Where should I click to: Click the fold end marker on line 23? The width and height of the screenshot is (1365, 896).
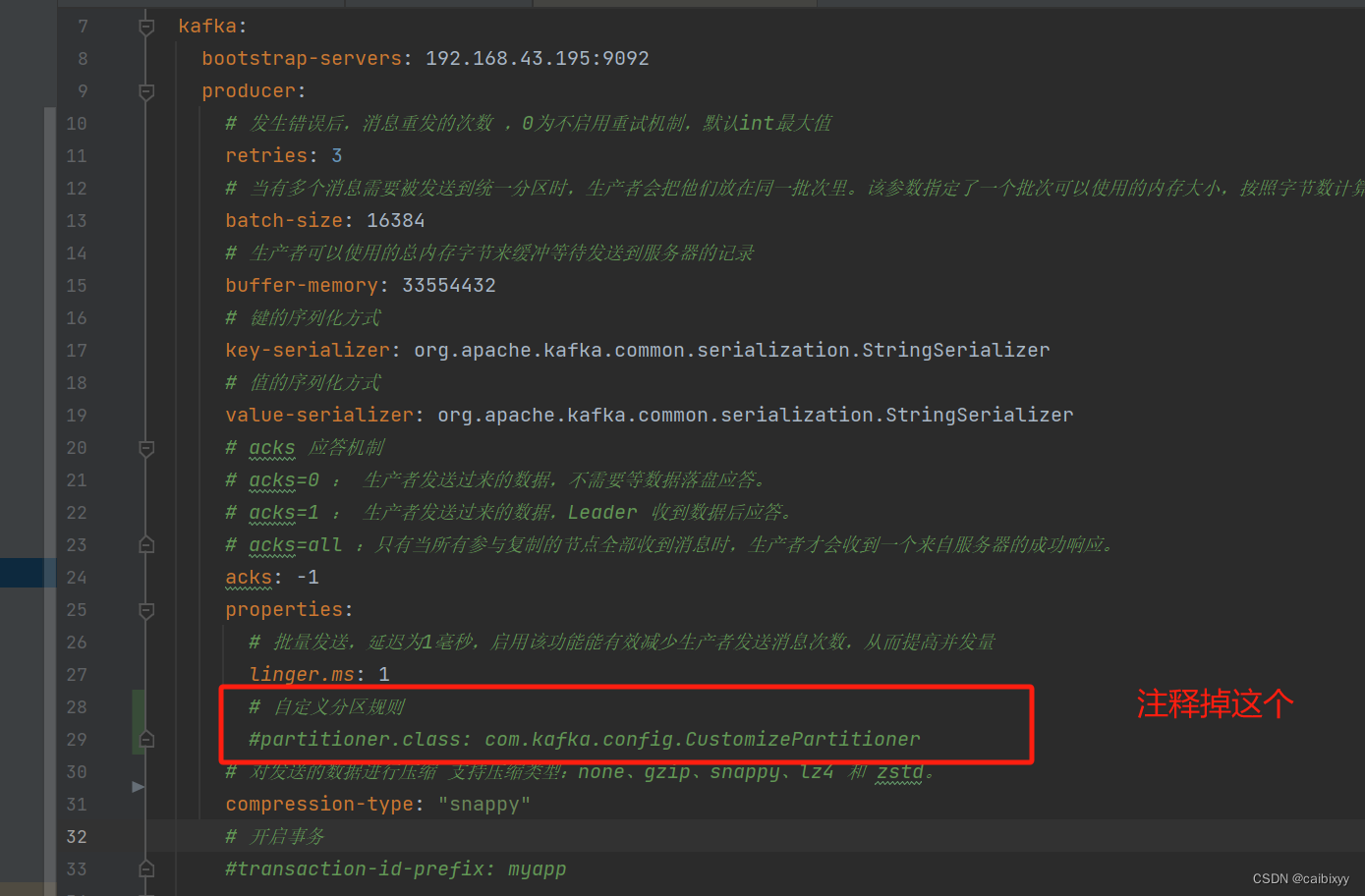coord(146,545)
